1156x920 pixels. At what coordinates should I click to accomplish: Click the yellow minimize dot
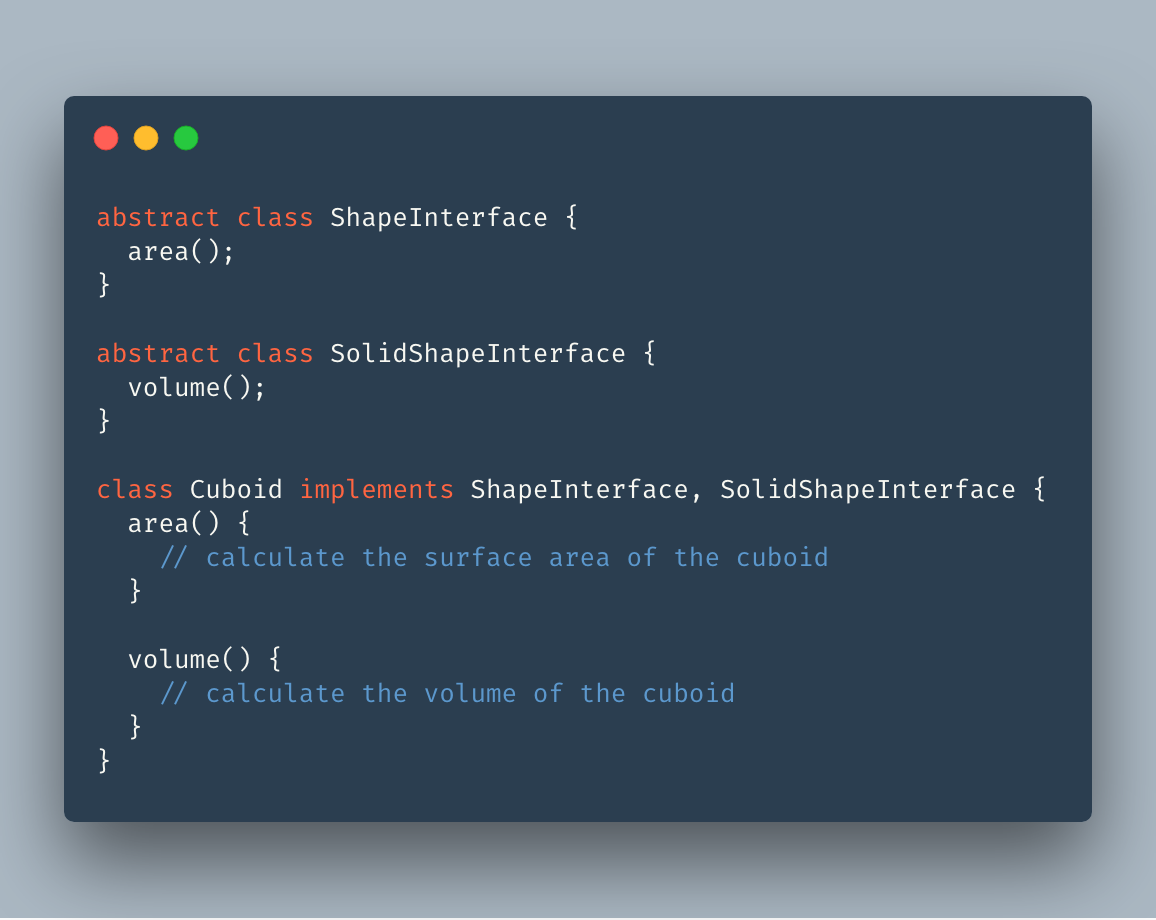[x=146, y=138]
